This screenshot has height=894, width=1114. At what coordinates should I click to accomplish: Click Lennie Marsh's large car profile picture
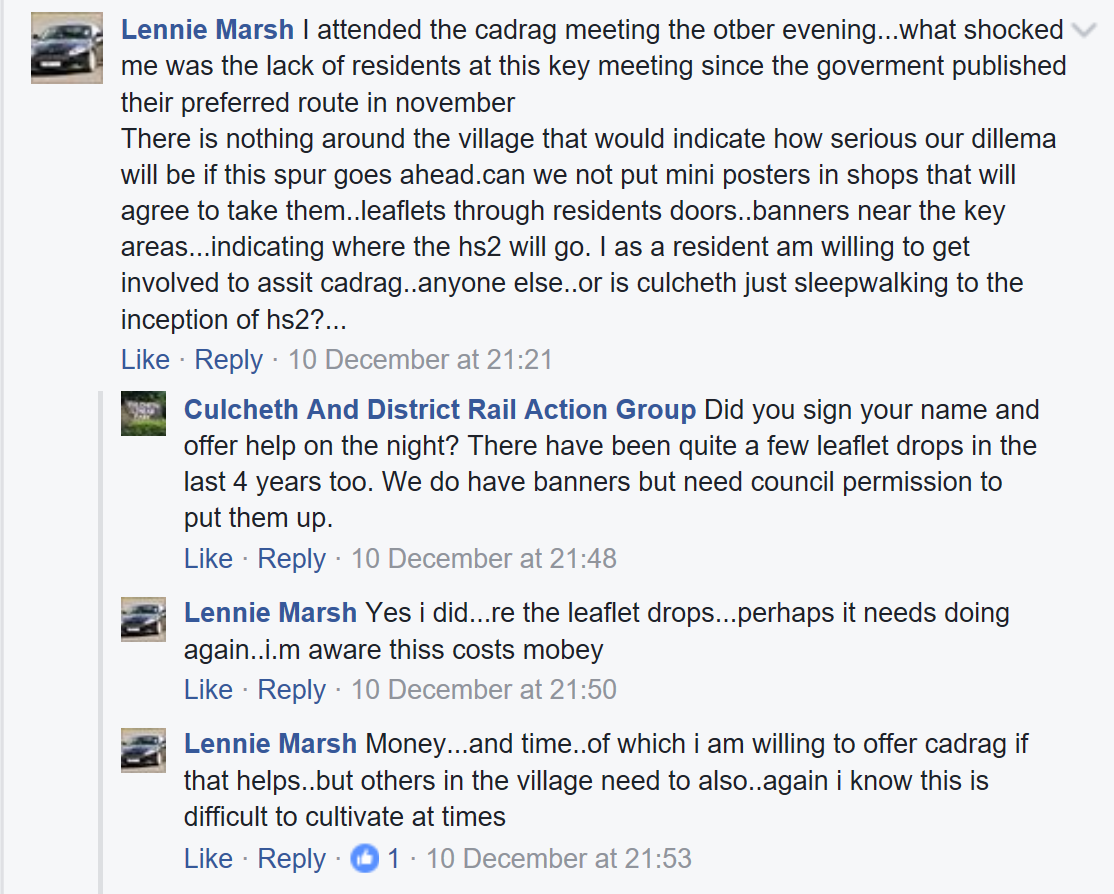point(67,47)
